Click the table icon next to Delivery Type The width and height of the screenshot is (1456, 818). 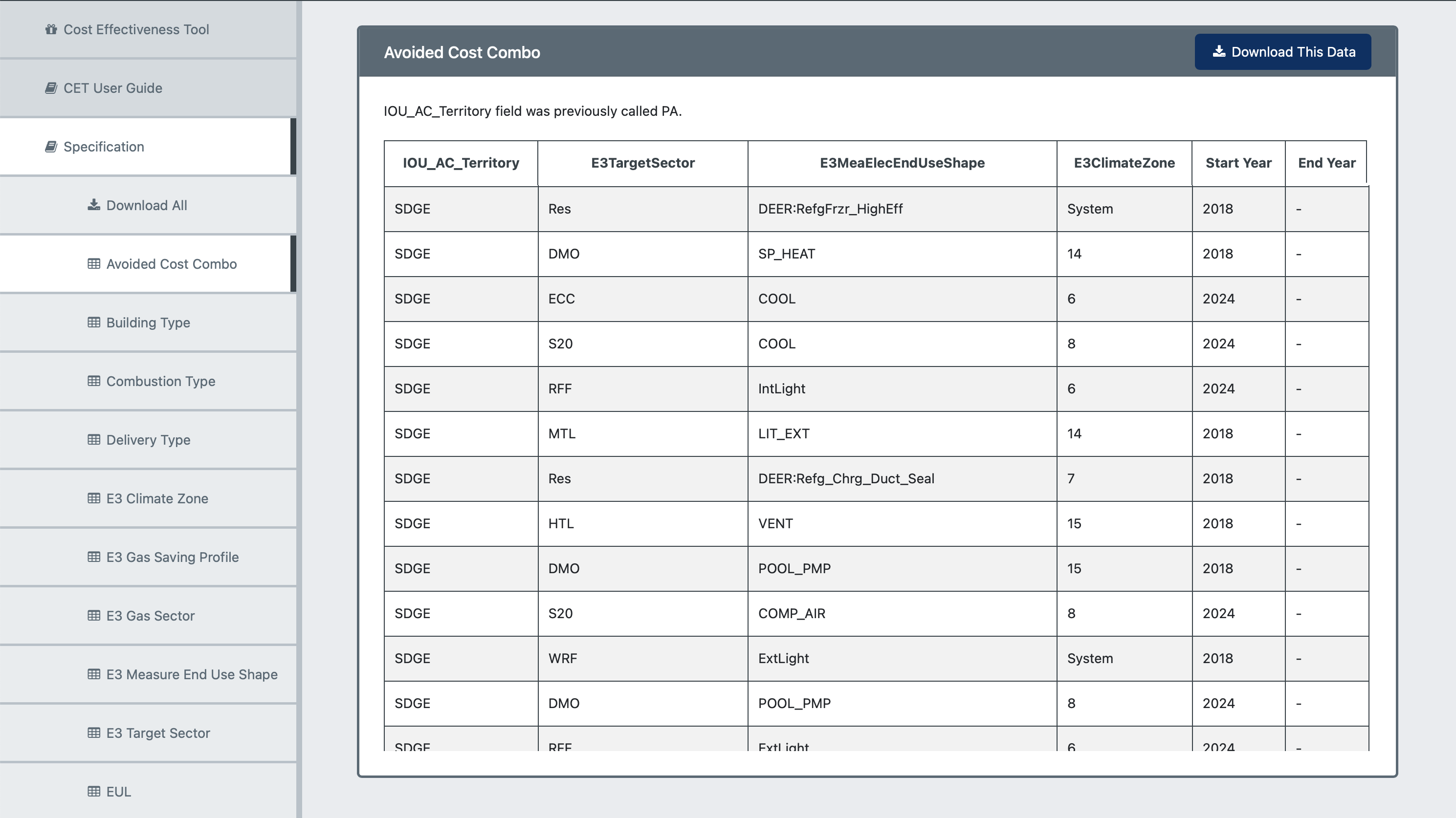tap(94, 440)
